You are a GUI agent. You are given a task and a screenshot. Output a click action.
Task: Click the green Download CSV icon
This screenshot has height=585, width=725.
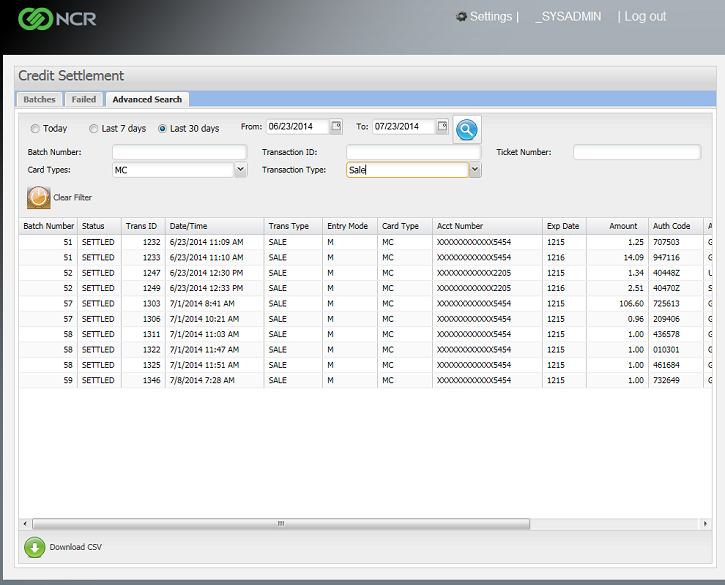[x=35, y=547]
